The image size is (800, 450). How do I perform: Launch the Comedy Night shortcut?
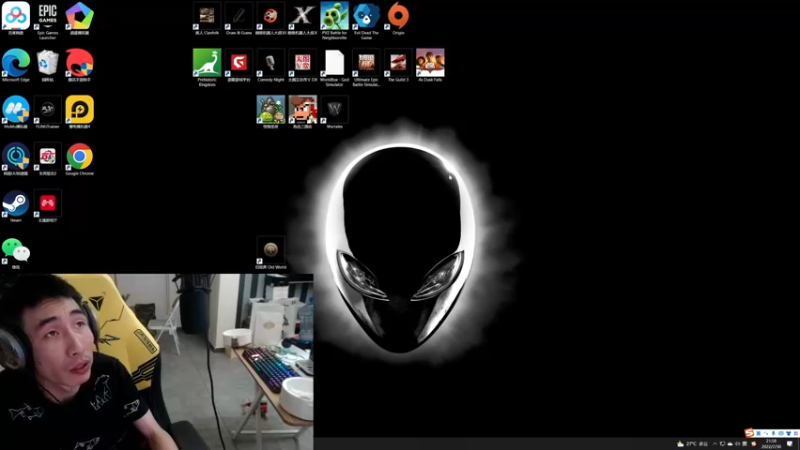[270, 63]
